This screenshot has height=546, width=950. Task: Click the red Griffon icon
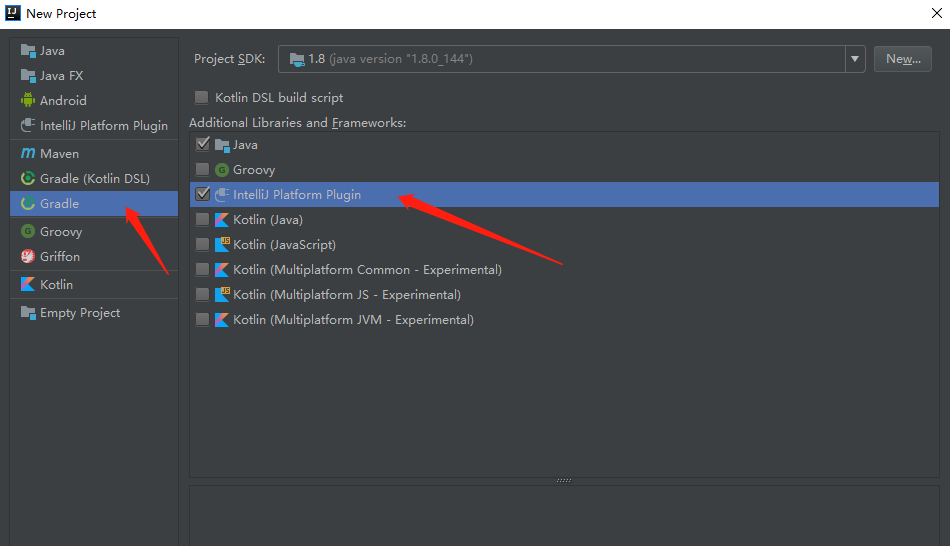(x=28, y=256)
